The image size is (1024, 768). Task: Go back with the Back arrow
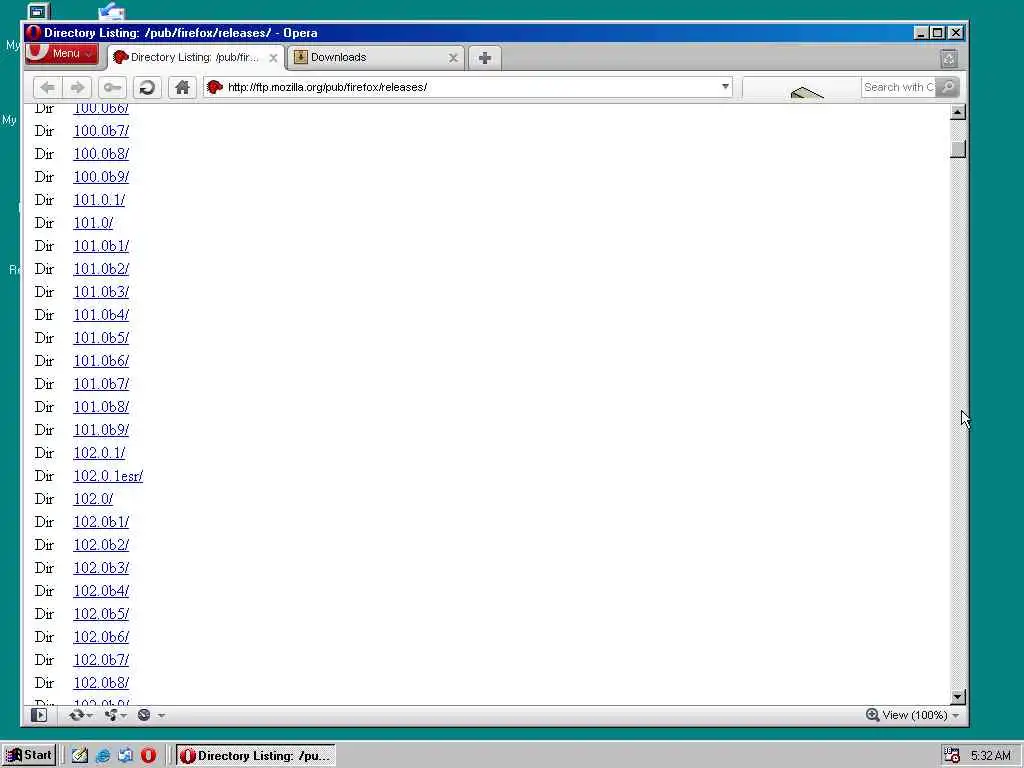(x=47, y=87)
